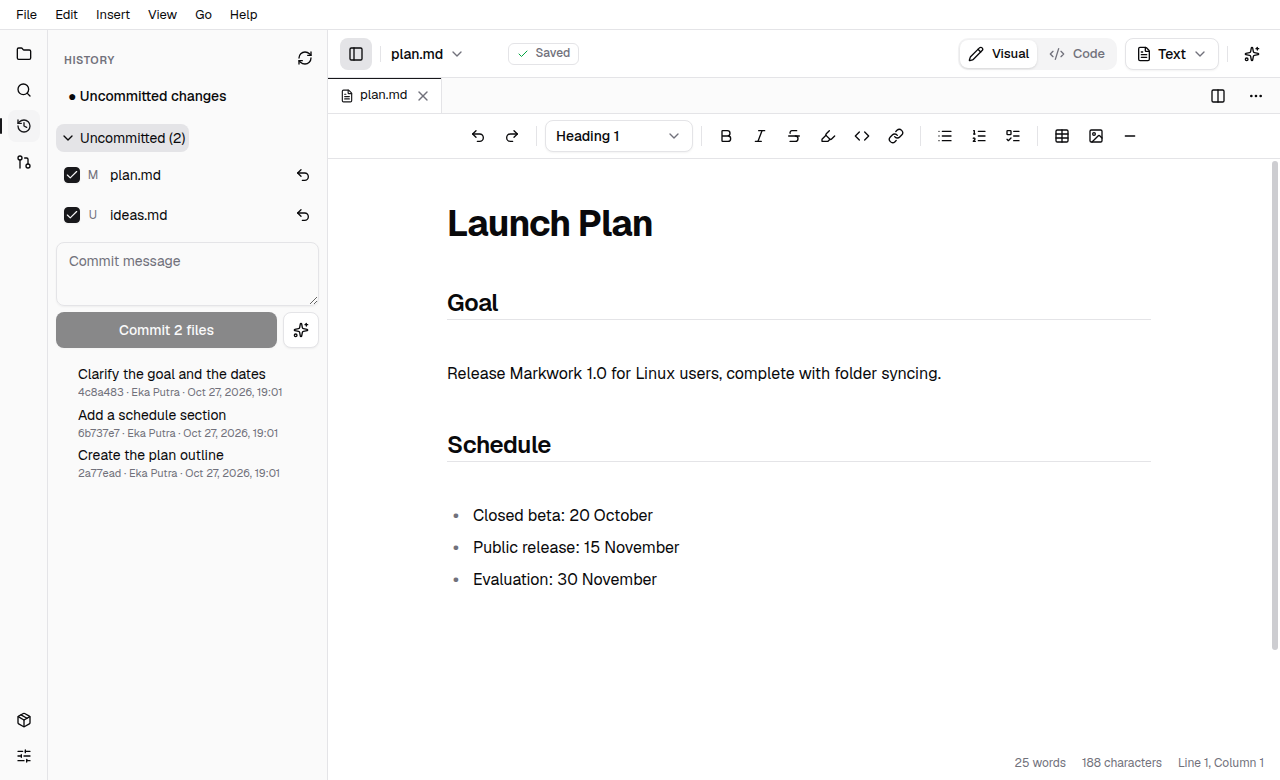Insert a link using toolbar icon
The height and width of the screenshot is (780, 1280).
coord(896,136)
